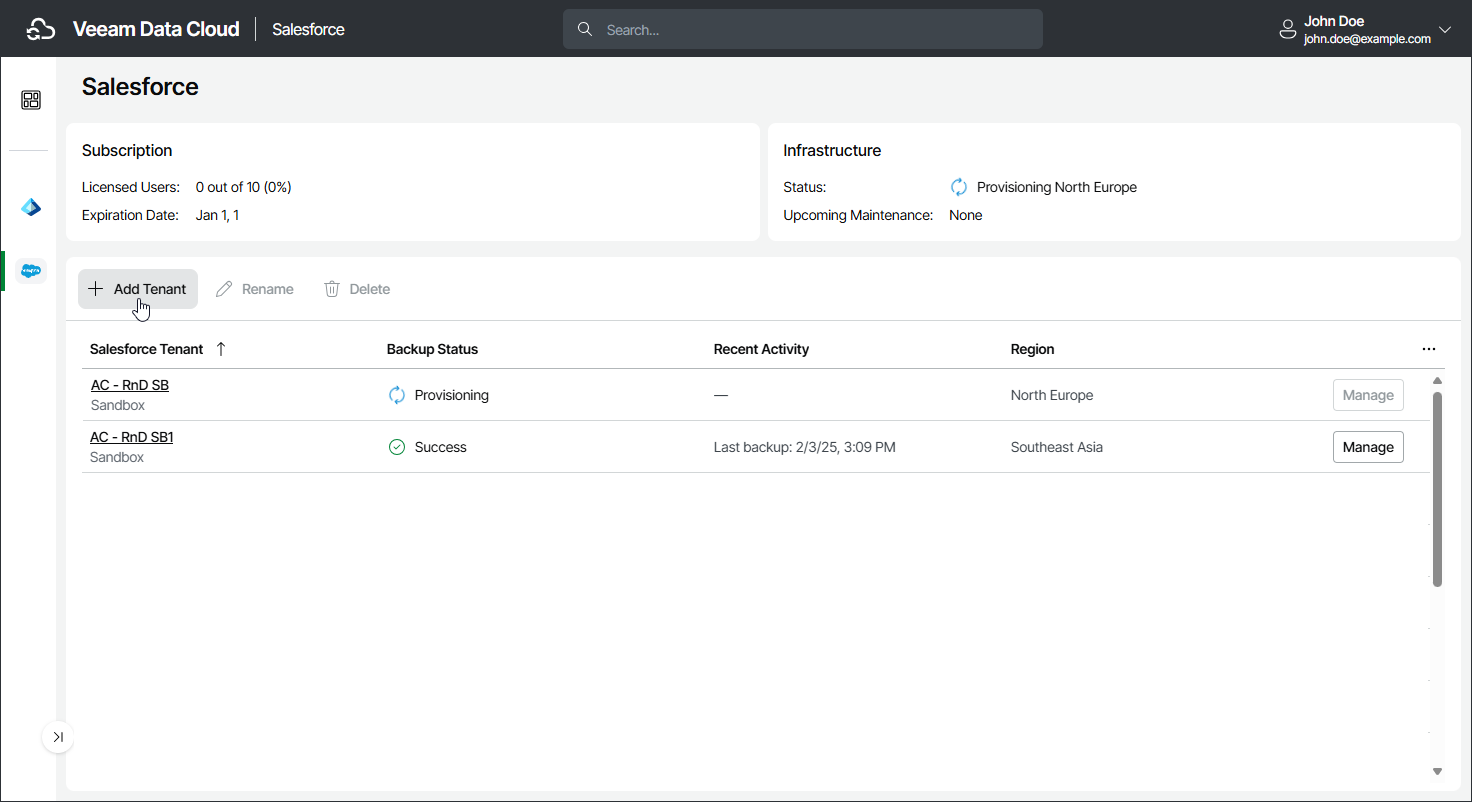Click the Provisioning status spinner icon in table
This screenshot has height=802, width=1472.
click(397, 395)
